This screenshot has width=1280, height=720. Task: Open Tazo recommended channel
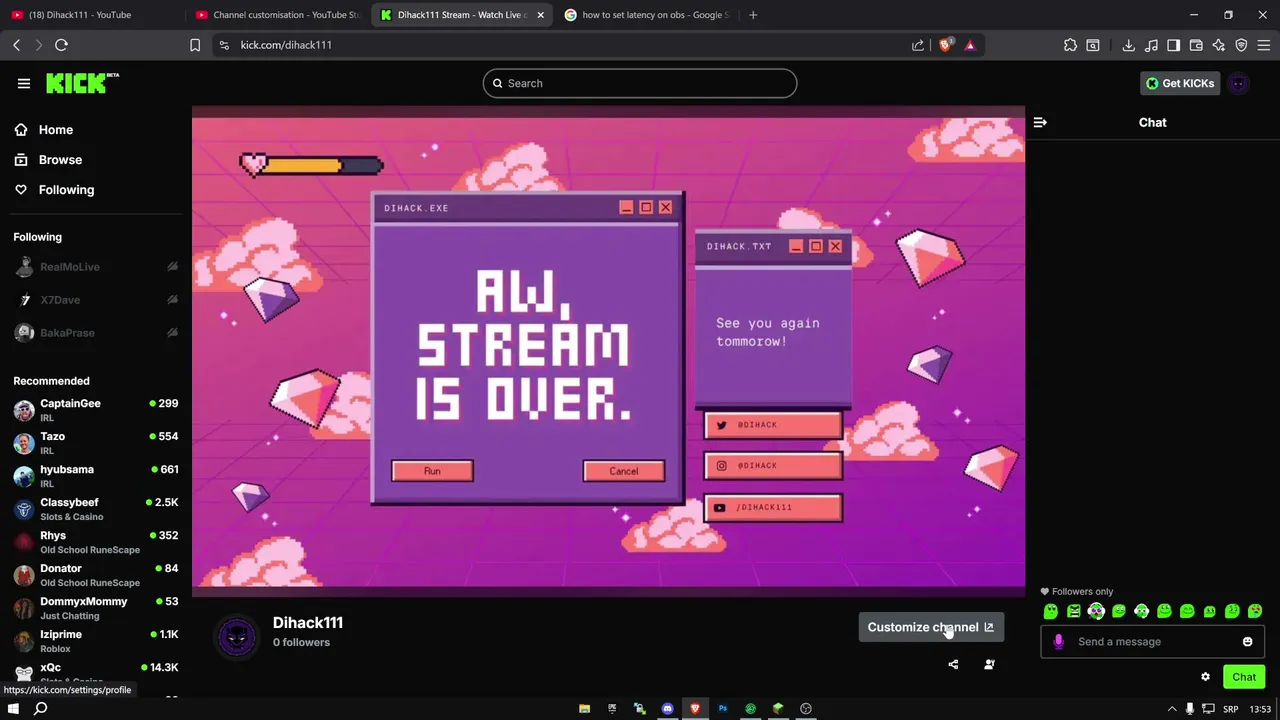(96, 443)
